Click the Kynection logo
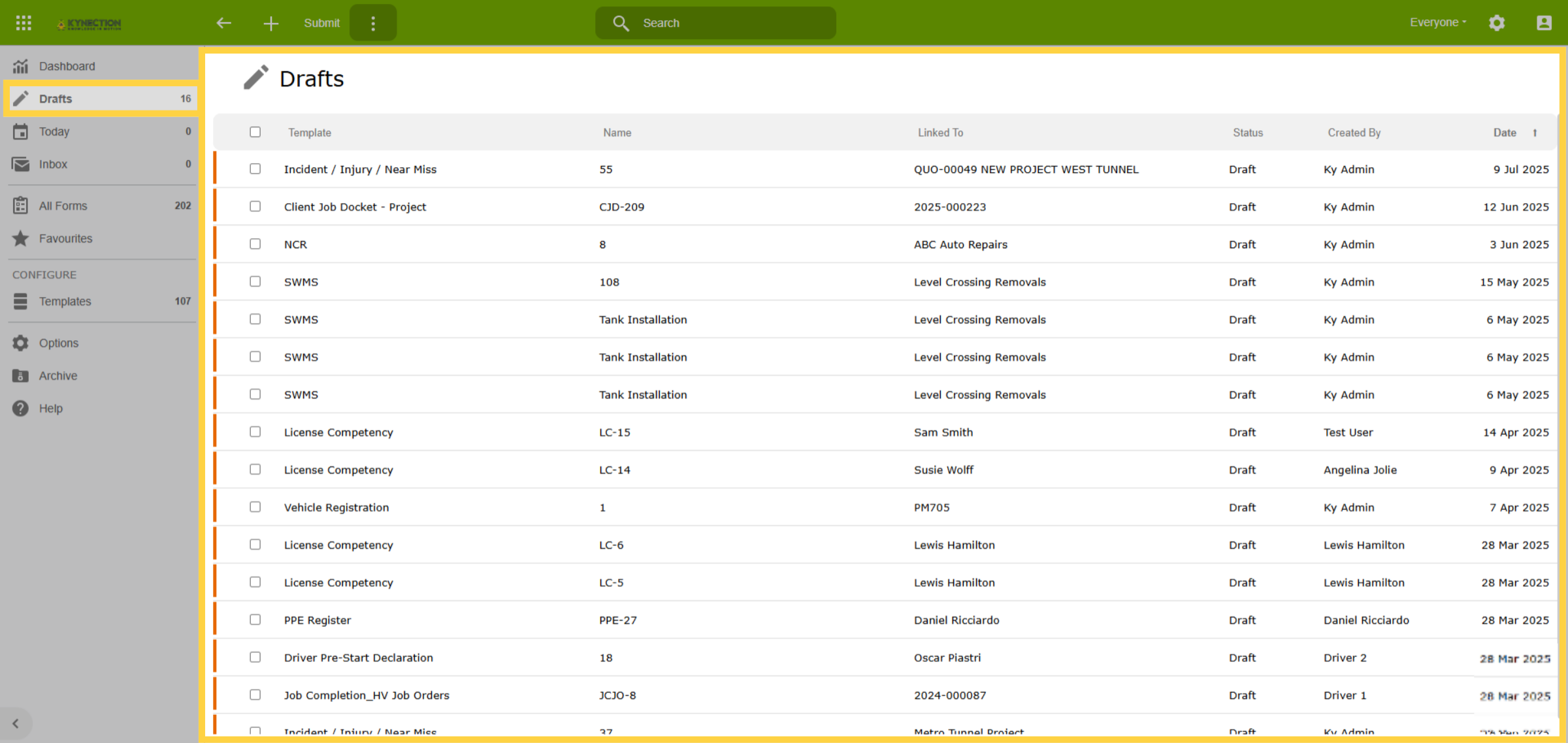 (89, 24)
